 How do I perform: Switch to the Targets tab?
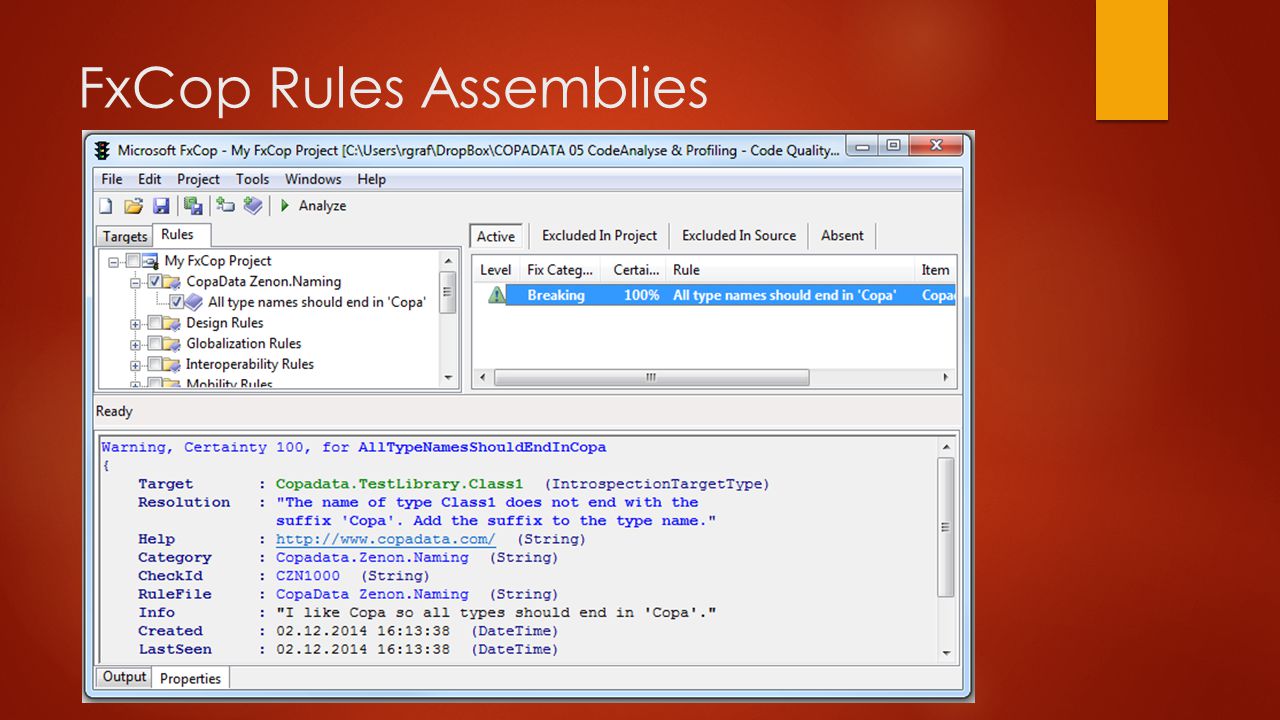(x=125, y=236)
